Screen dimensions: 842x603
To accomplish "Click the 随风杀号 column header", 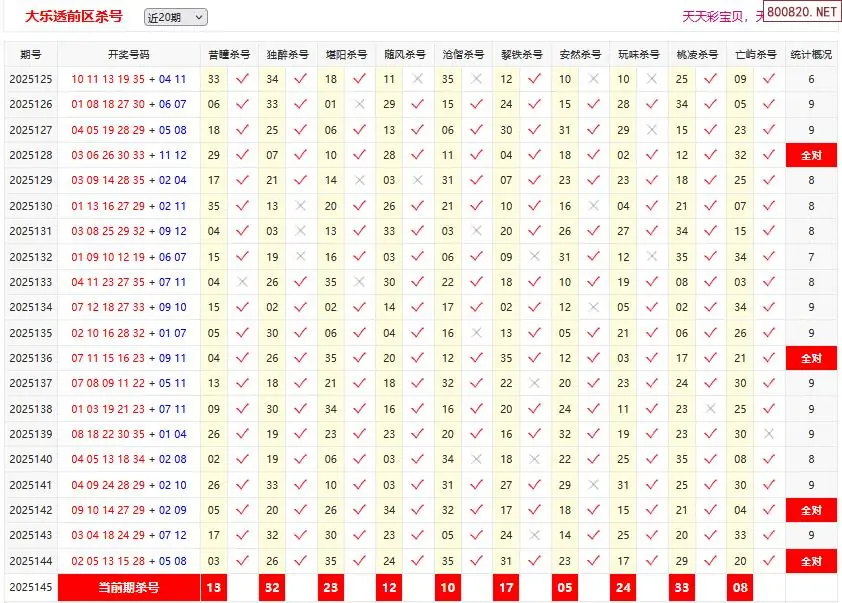I will pyautogui.click(x=405, y=54).
